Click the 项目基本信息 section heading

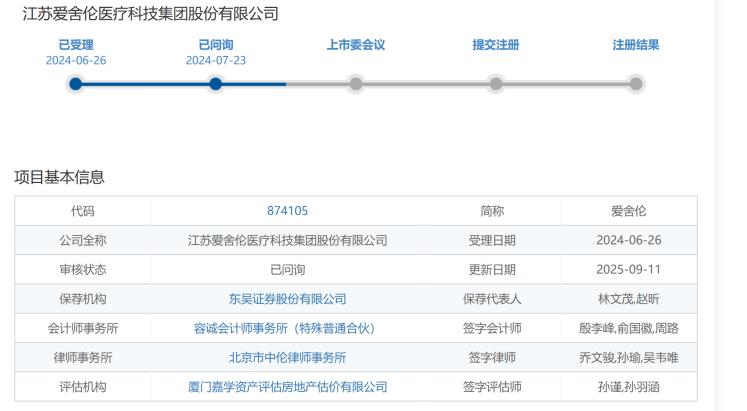coord(59,177)
